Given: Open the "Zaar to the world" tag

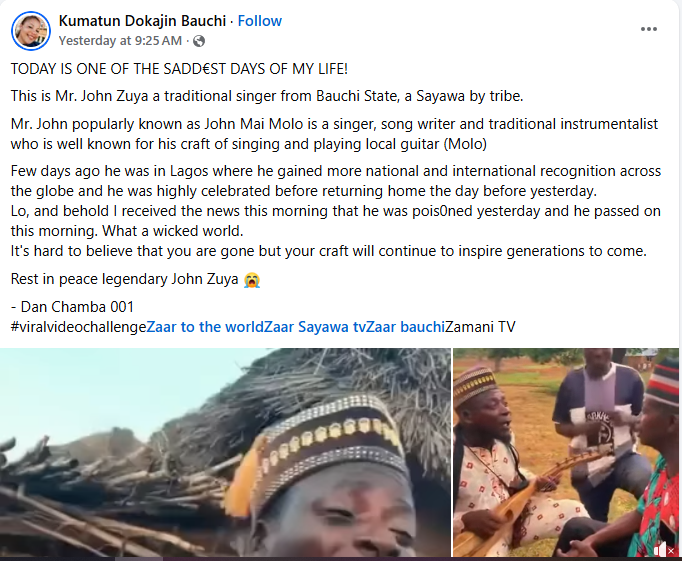Looking at the screenshot, I should click(x=205, y=327).
